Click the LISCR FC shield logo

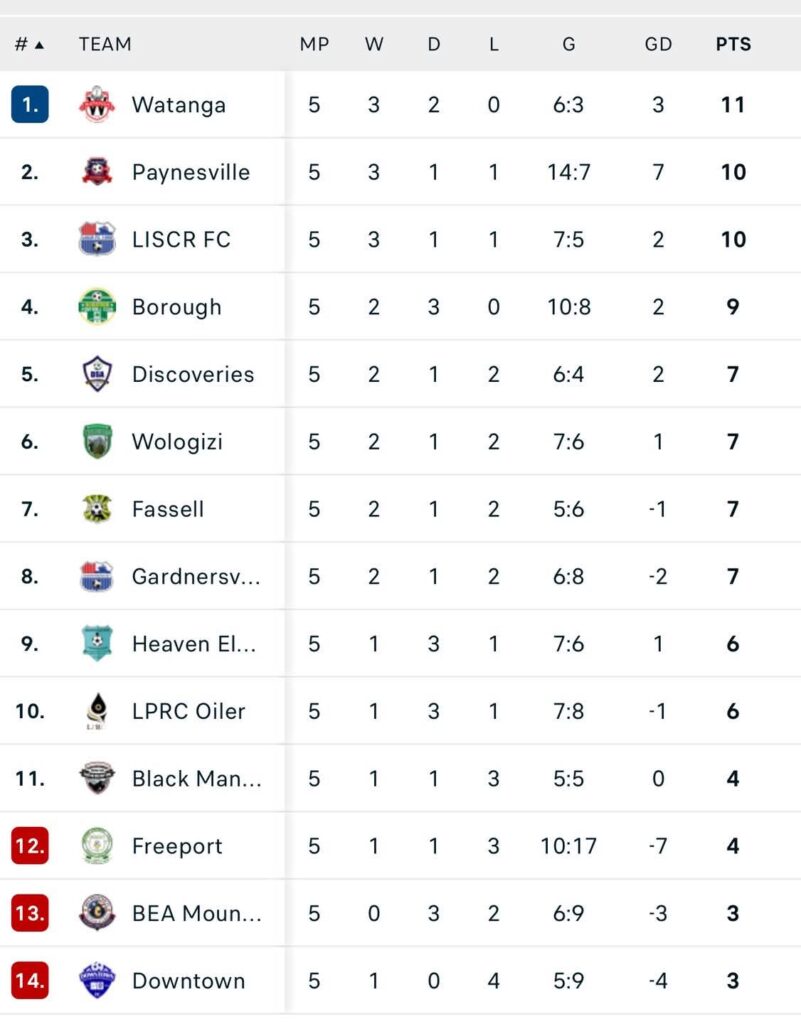point(97,239)
